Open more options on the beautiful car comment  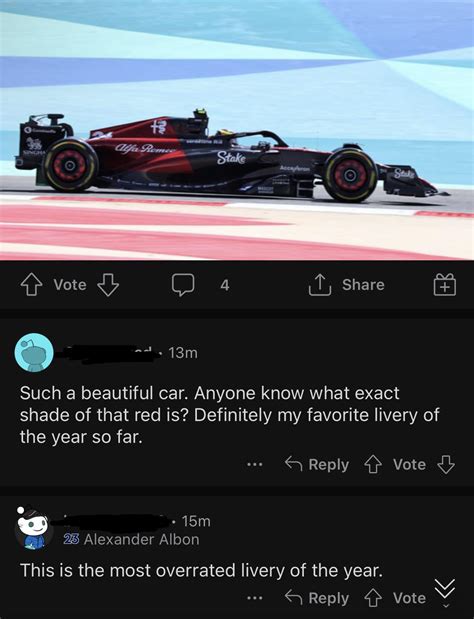coord(255,465)
